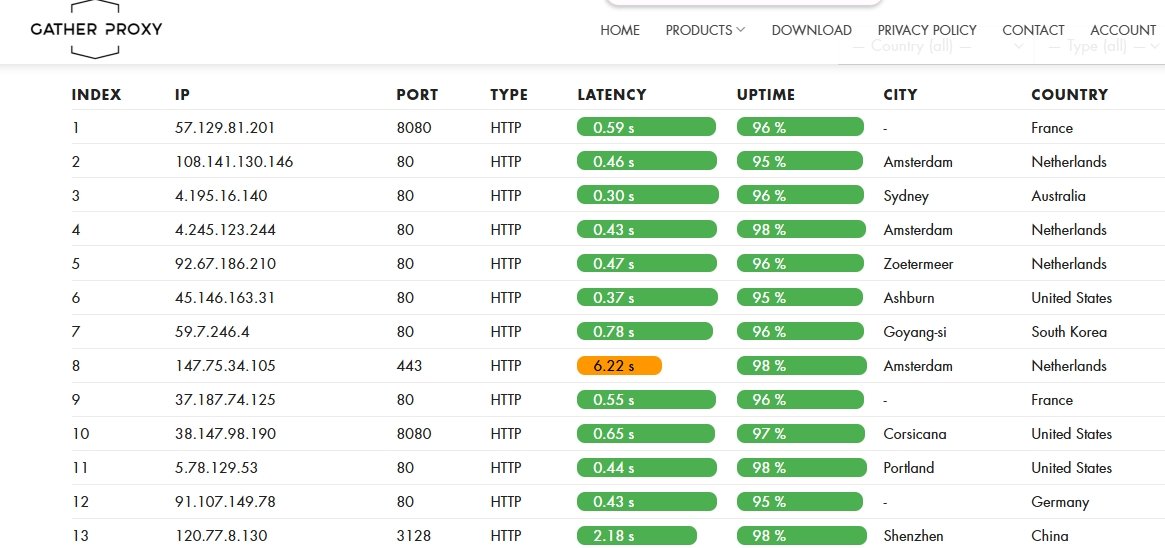Open the CONTACT page

coord(1033,30)
